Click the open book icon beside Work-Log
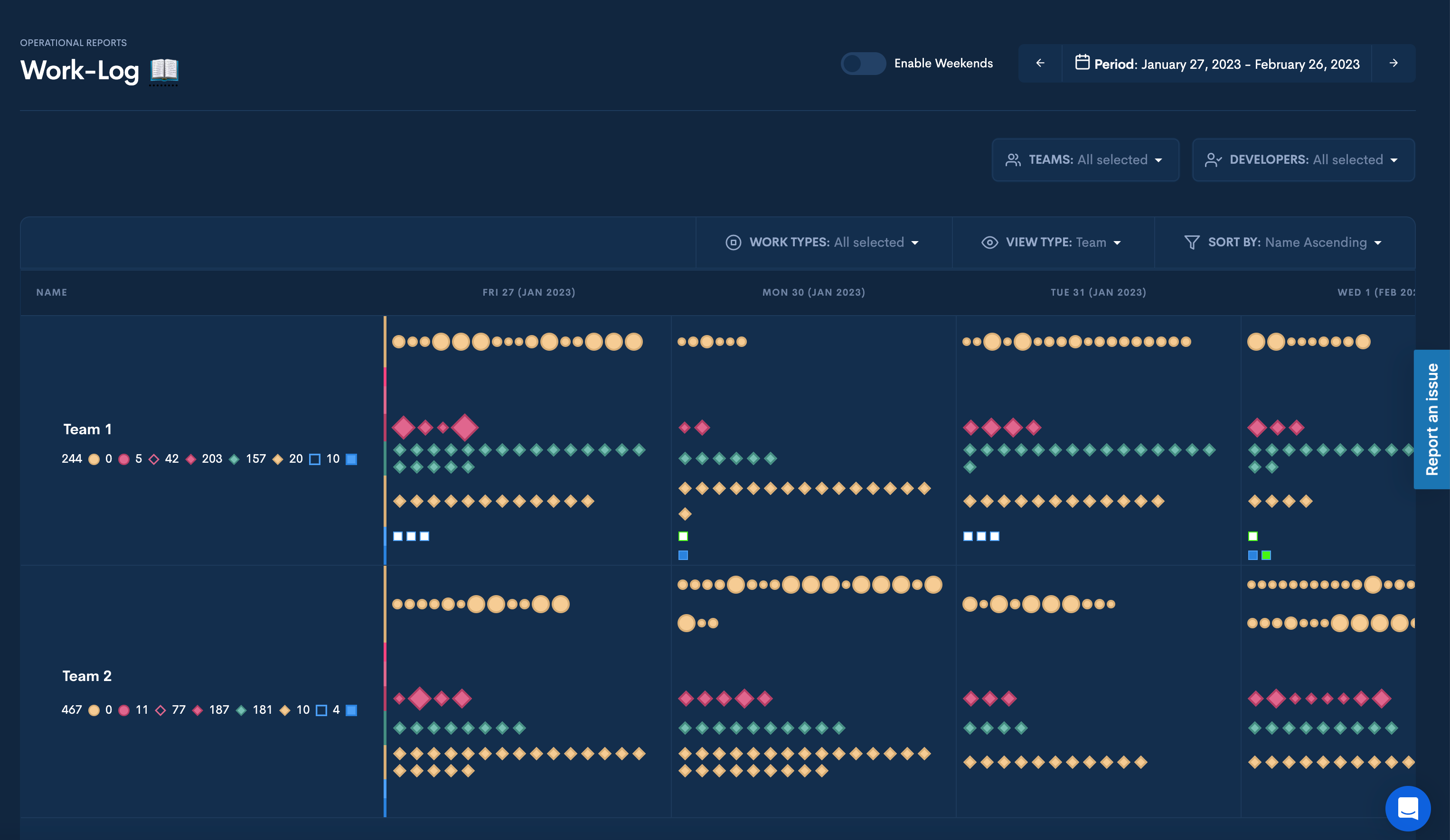 coord(164,70)
